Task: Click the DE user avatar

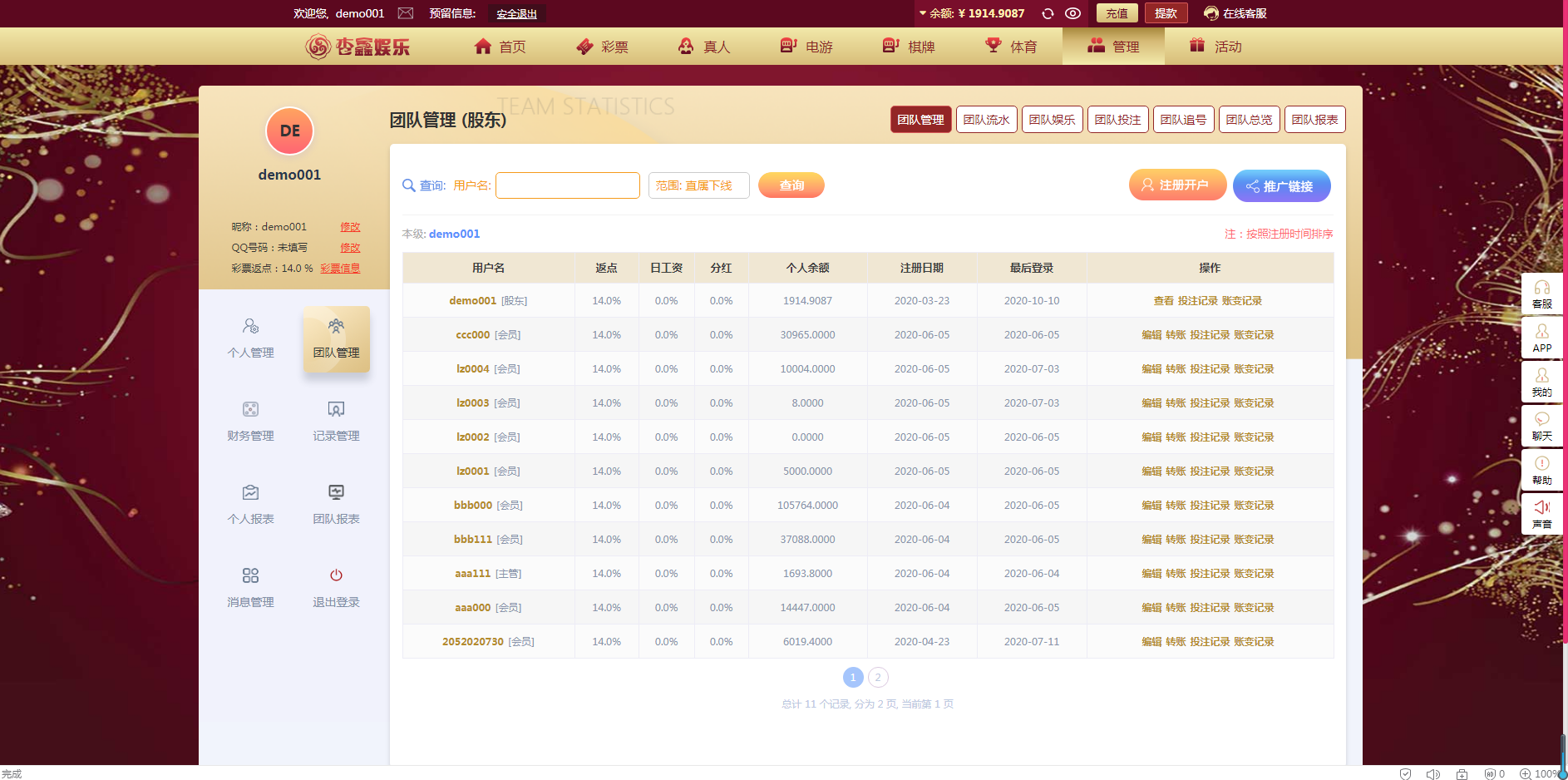Action: [289, 131]
